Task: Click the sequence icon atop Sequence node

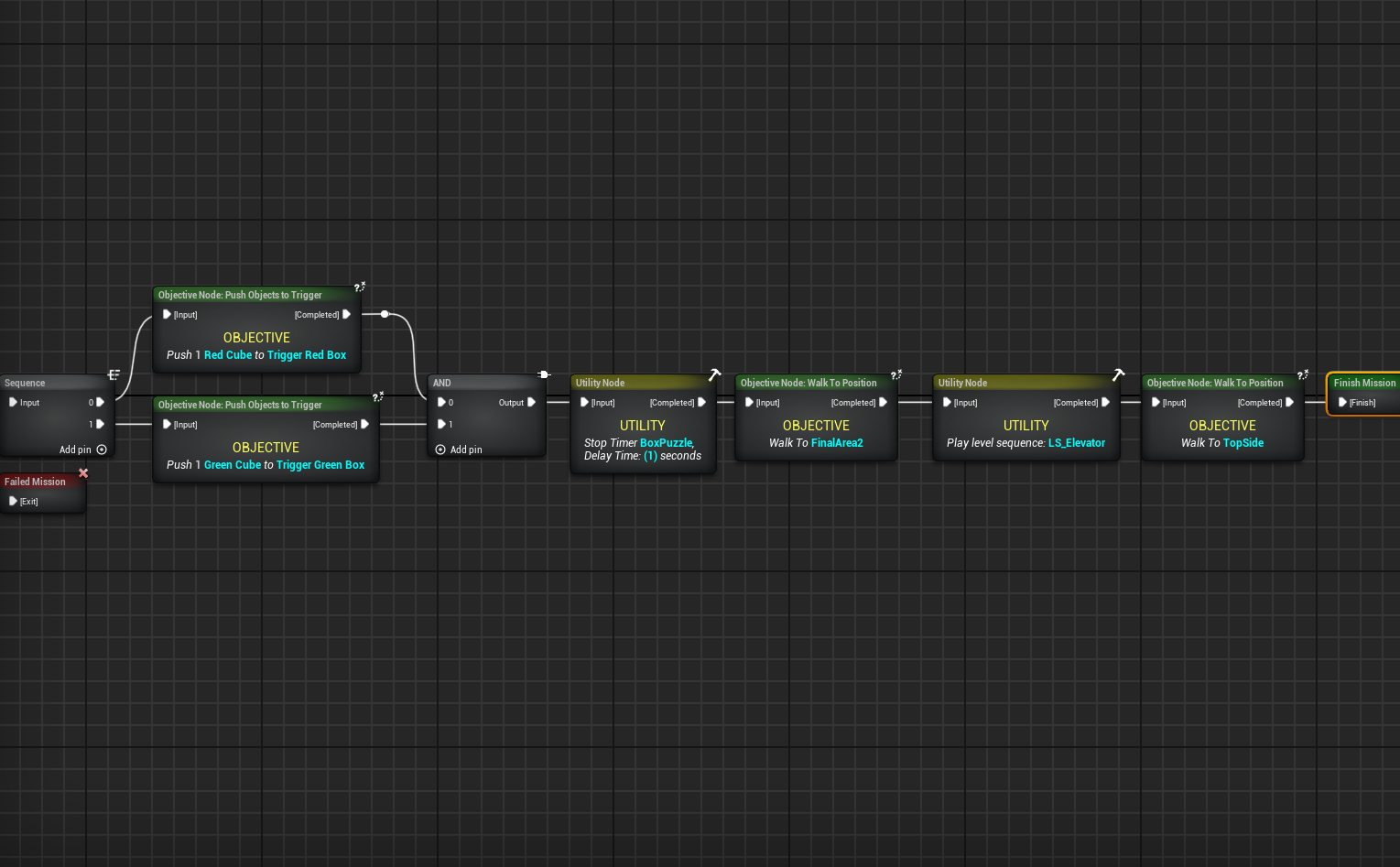Action: (114, 374)
